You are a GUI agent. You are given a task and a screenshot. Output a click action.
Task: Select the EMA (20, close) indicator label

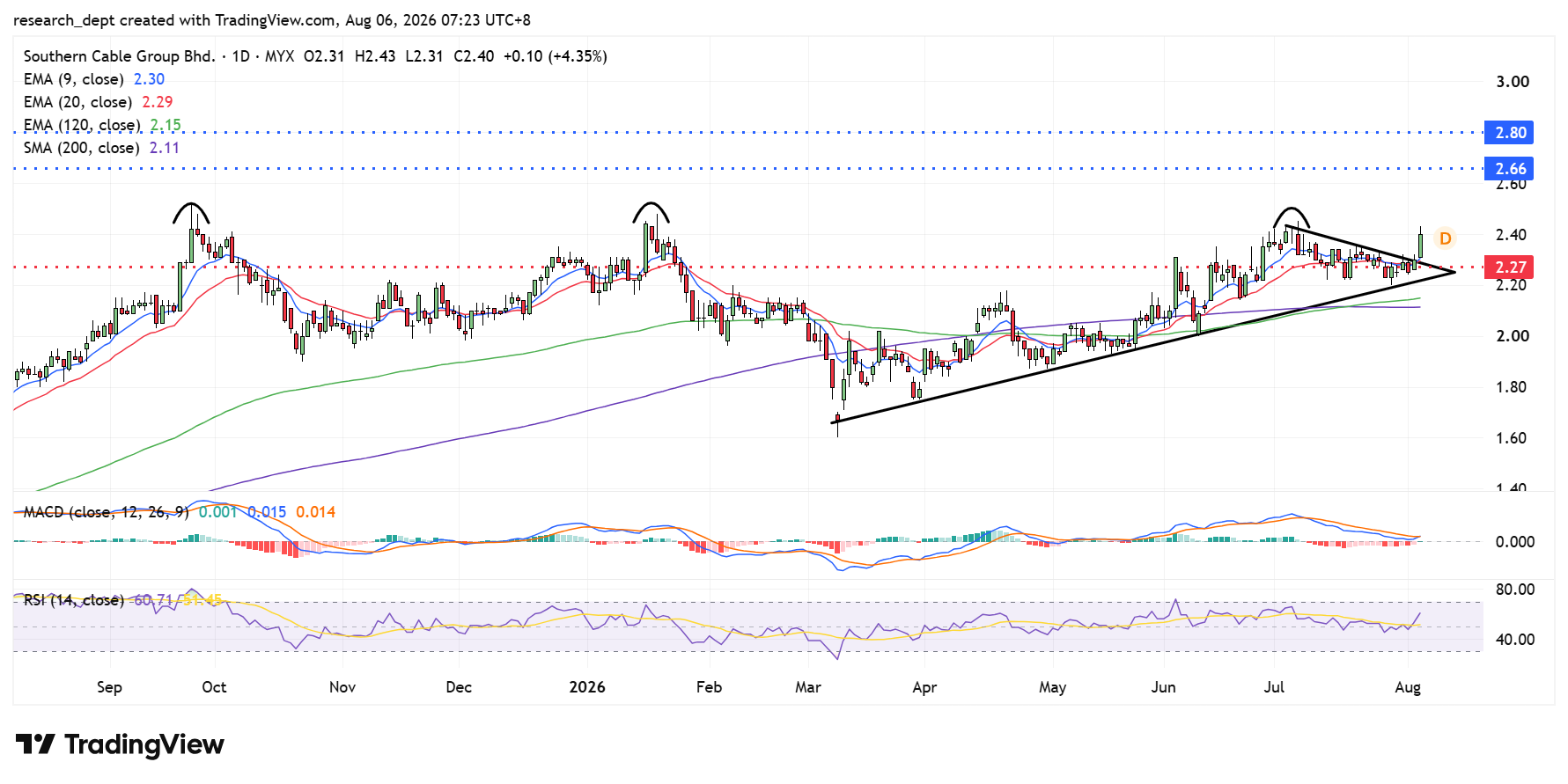point(78,102)
